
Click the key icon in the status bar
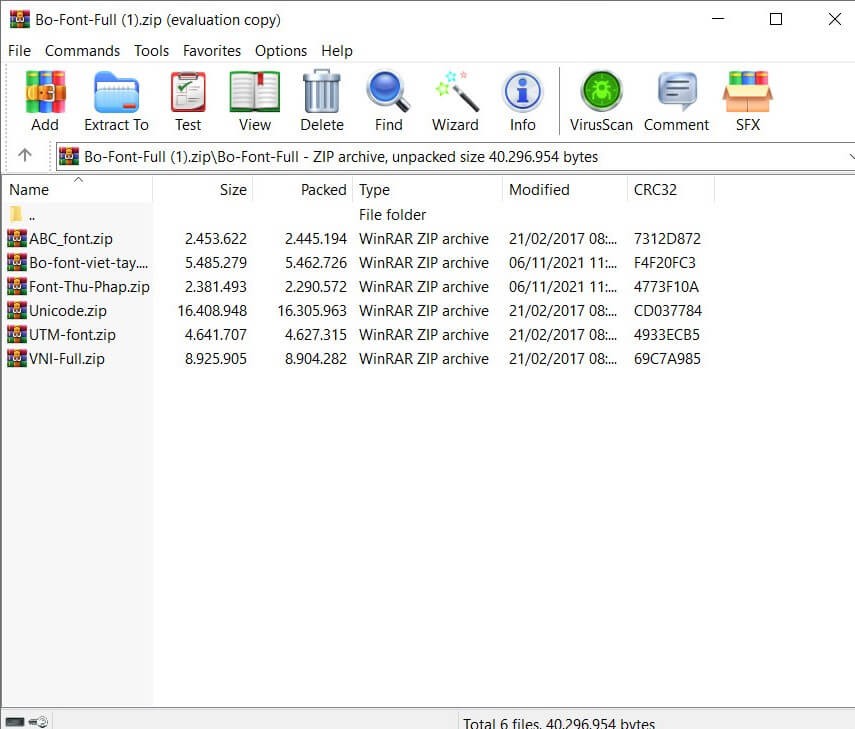point(39,722)
